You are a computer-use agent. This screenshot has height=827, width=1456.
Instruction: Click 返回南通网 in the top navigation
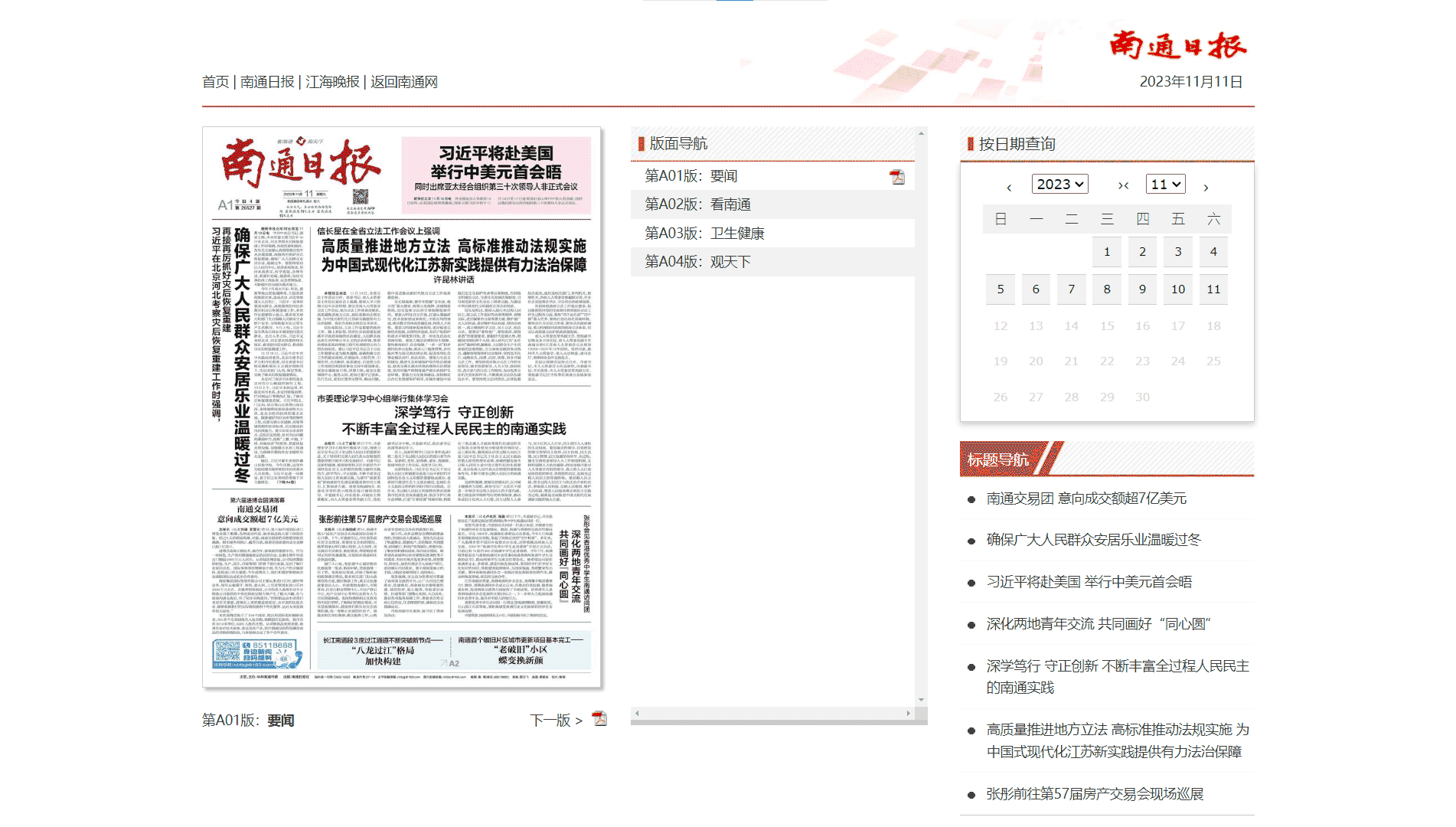coord(404,82)
